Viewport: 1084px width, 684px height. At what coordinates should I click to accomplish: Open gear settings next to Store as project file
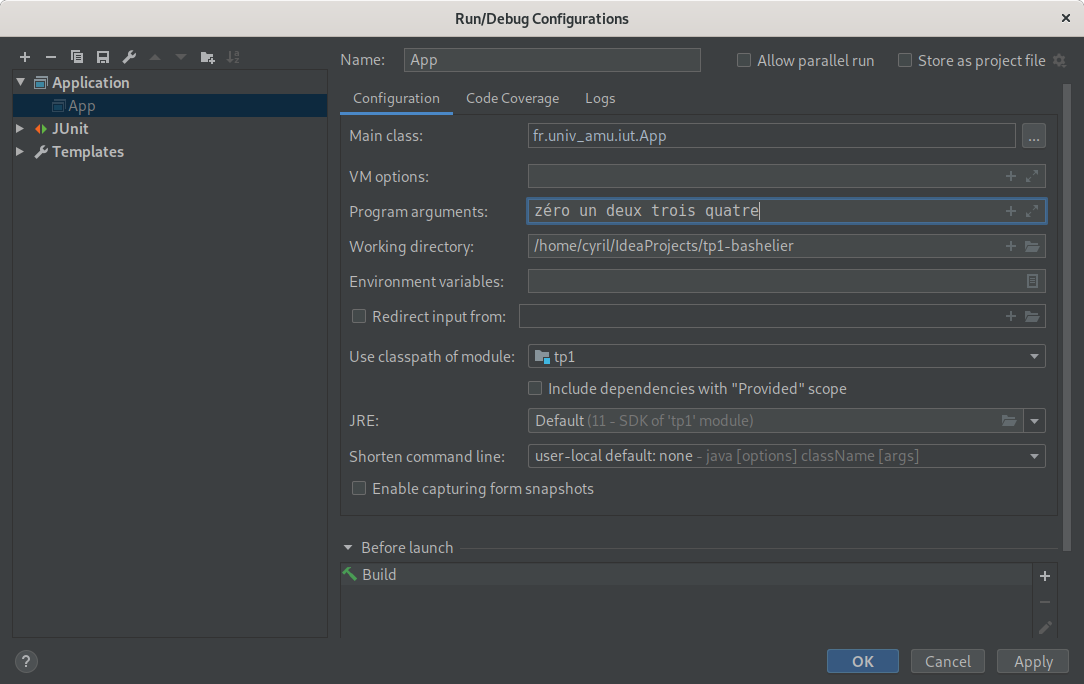pos(1059,61)
